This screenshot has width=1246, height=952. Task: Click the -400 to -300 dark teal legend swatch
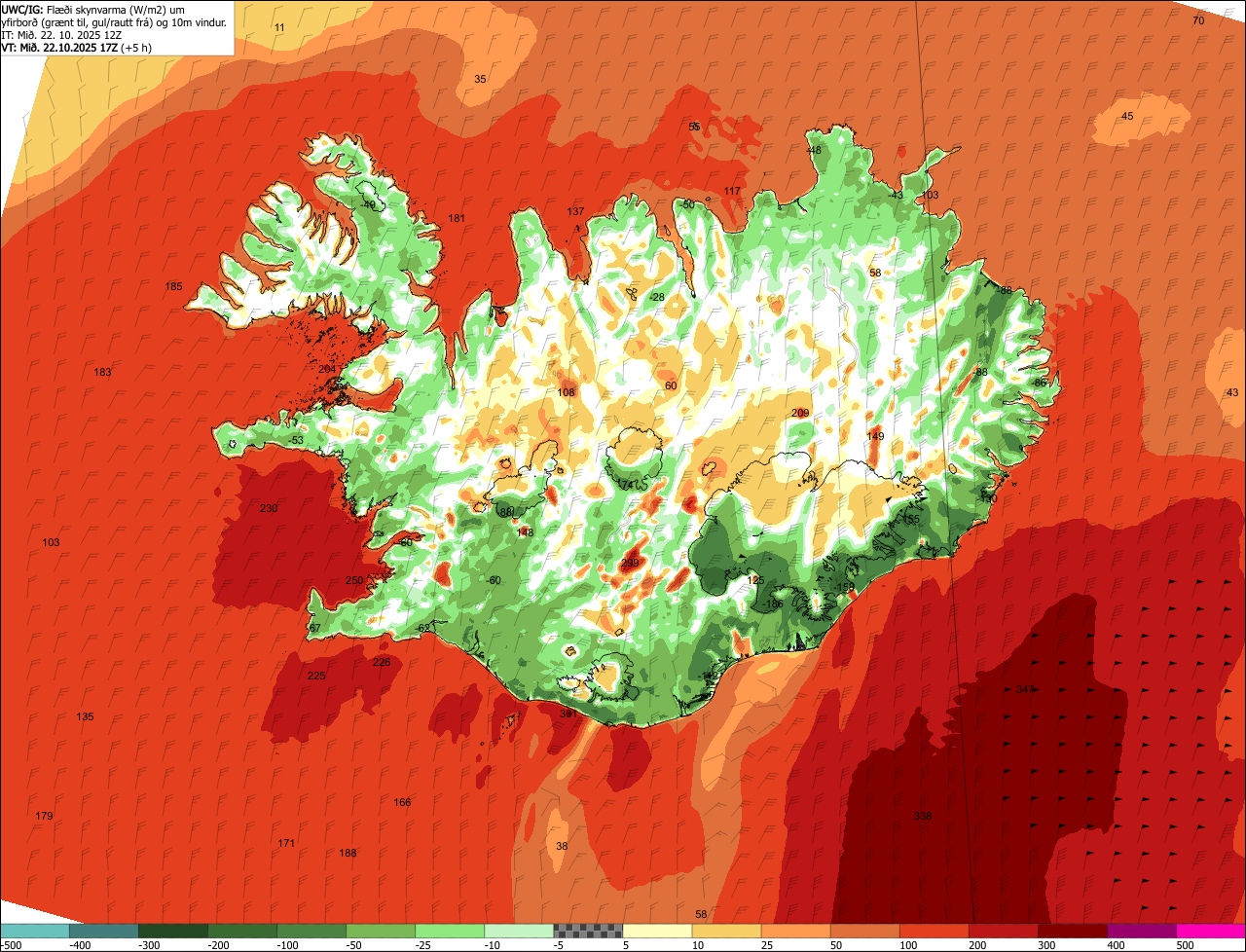pyautogui.click(x=103, y=931)
